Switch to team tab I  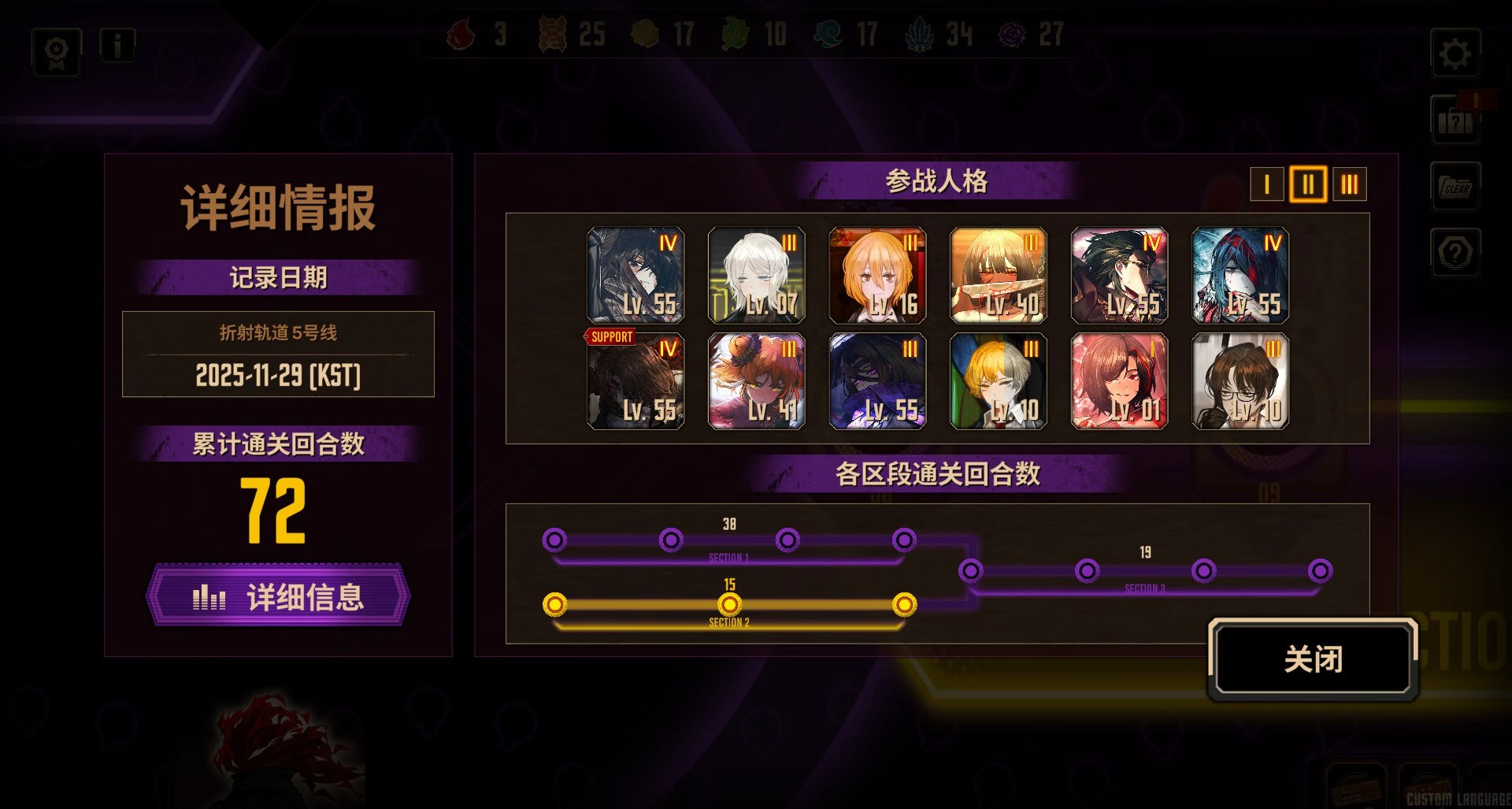pyautogui.click(x=1266, y=184)
